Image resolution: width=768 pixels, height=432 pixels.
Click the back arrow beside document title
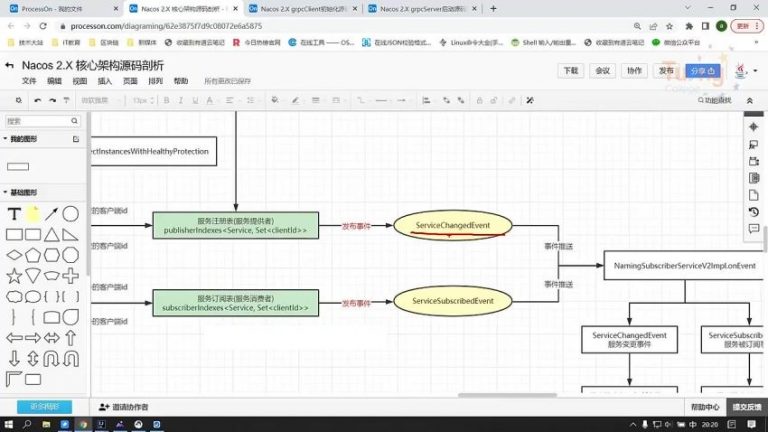(9, 67)
